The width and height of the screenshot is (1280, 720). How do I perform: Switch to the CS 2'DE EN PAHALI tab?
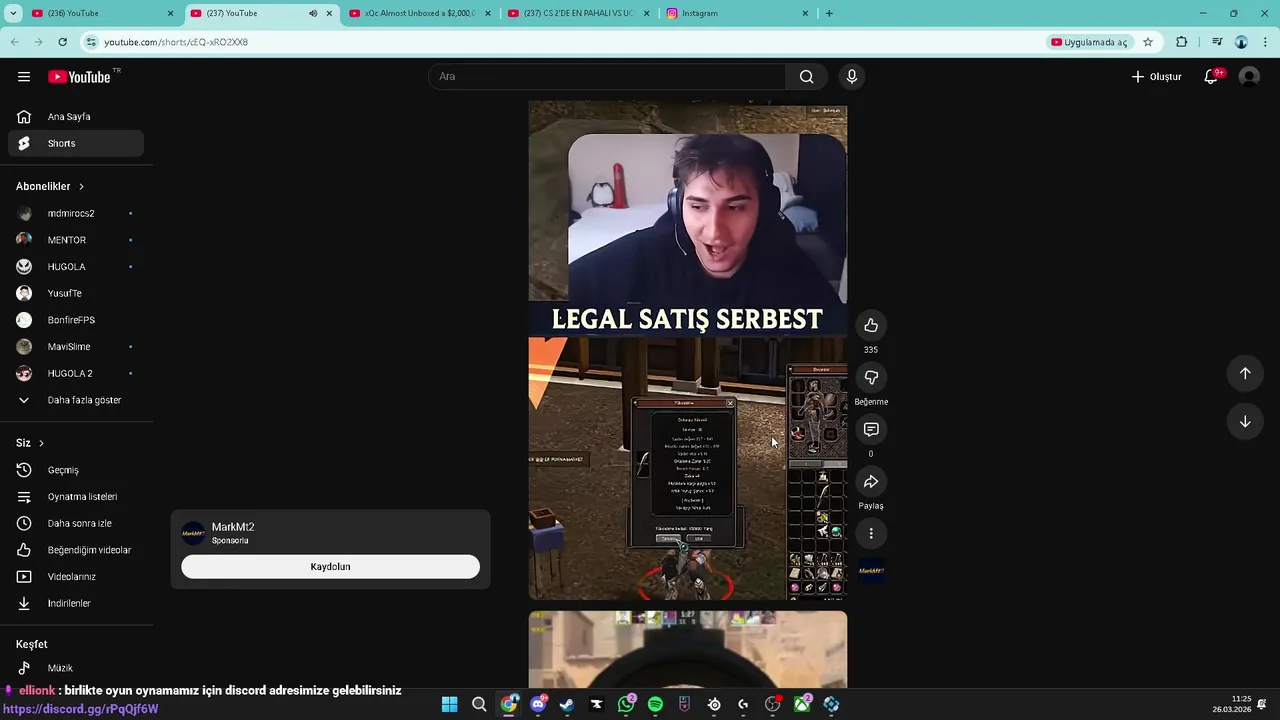coord(579,13)
